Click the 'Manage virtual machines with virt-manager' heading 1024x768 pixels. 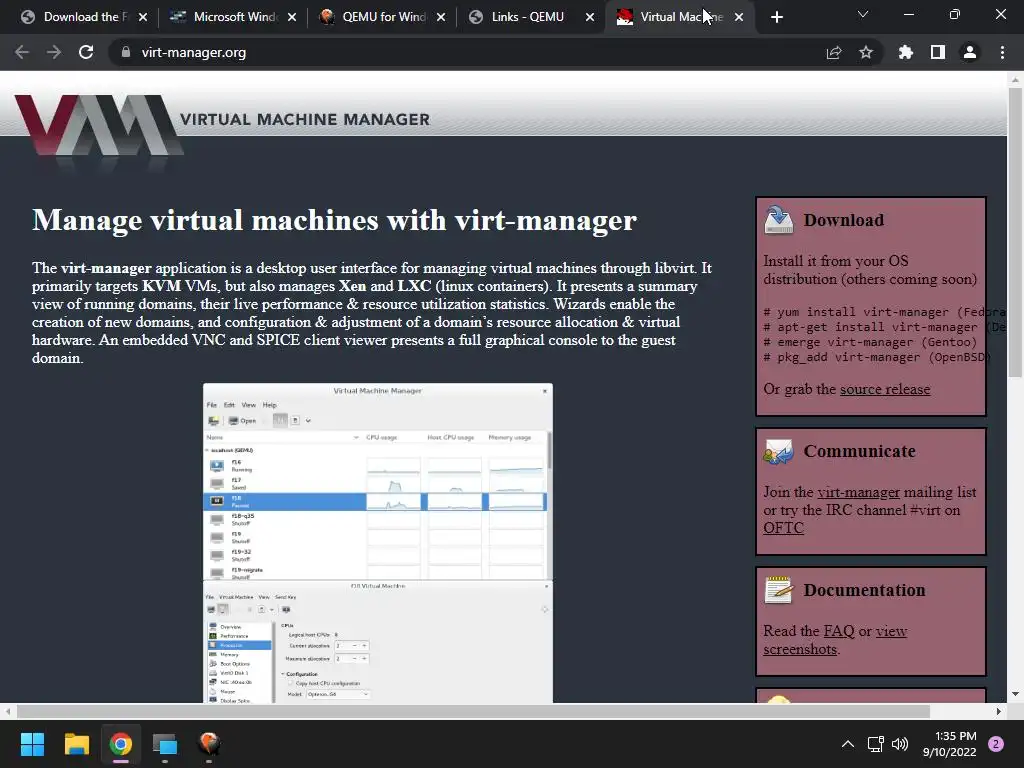coord(334,220)
